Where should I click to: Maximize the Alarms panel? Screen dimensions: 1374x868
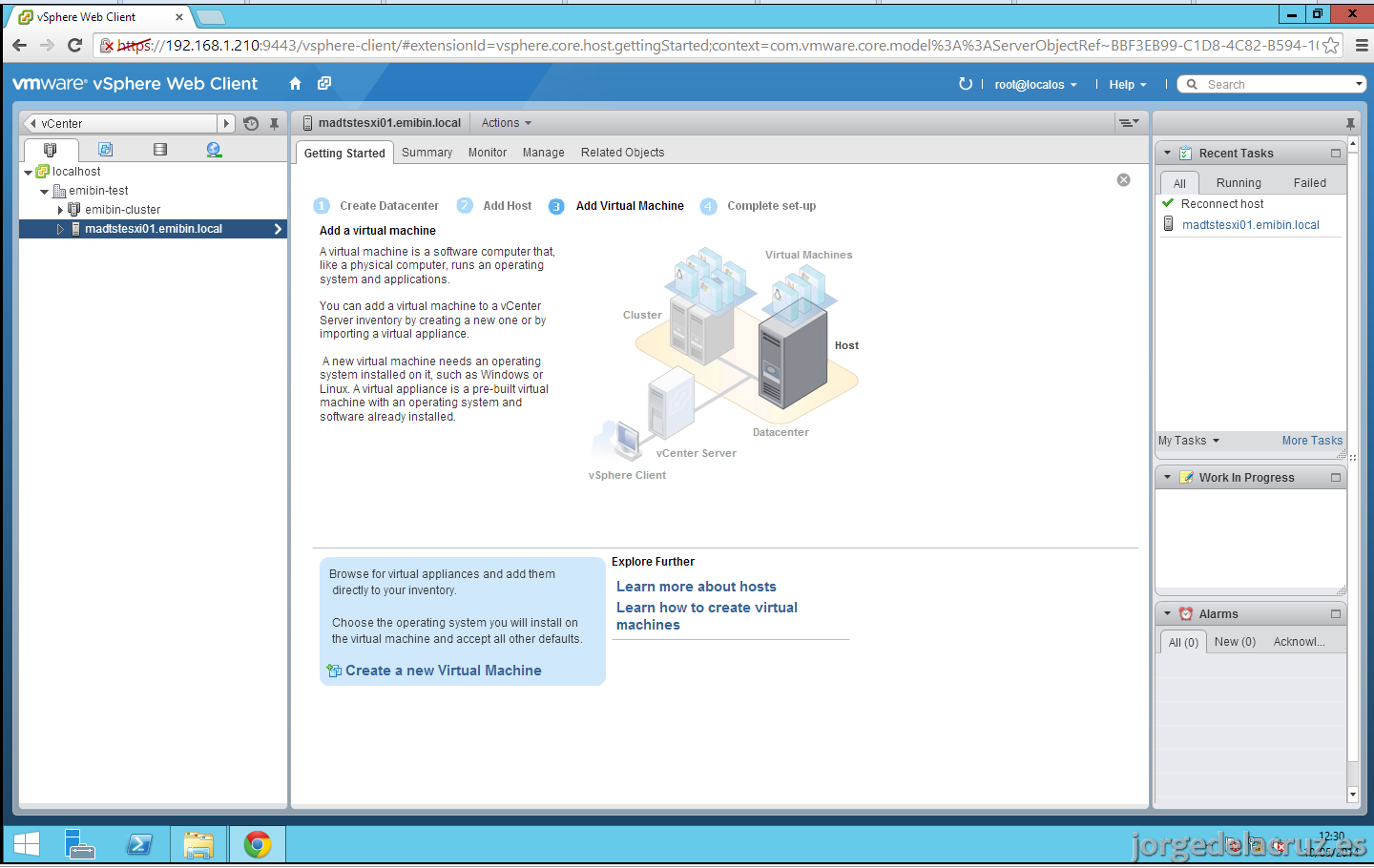[x=1336, y=614]
